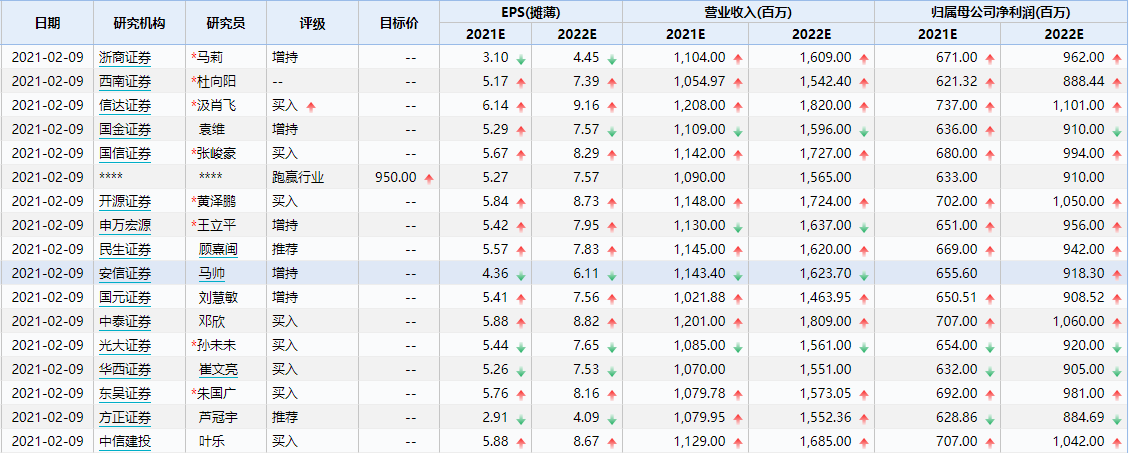Image resolution: width=1129 pixels, height=453 pixels.
Task: Open the 浙商证券 institution link
Action: pos(125,58)
